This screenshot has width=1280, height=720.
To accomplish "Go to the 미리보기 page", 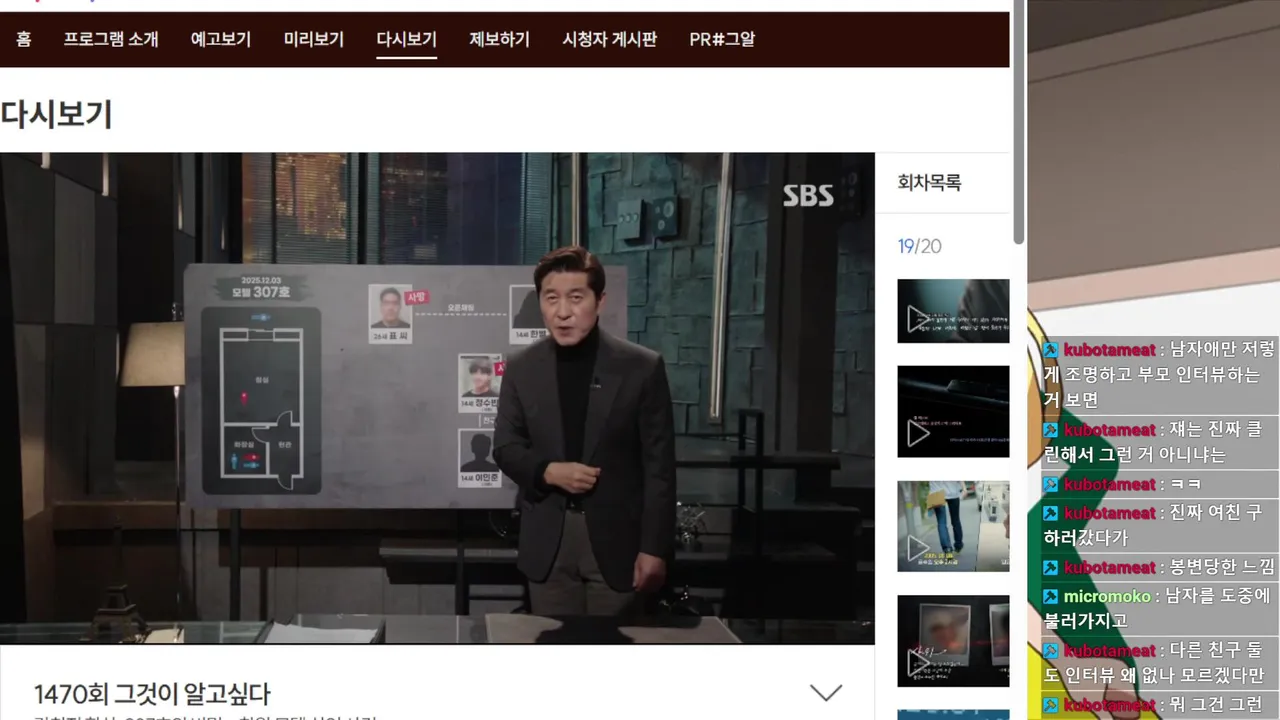I will tap(314, 40).
